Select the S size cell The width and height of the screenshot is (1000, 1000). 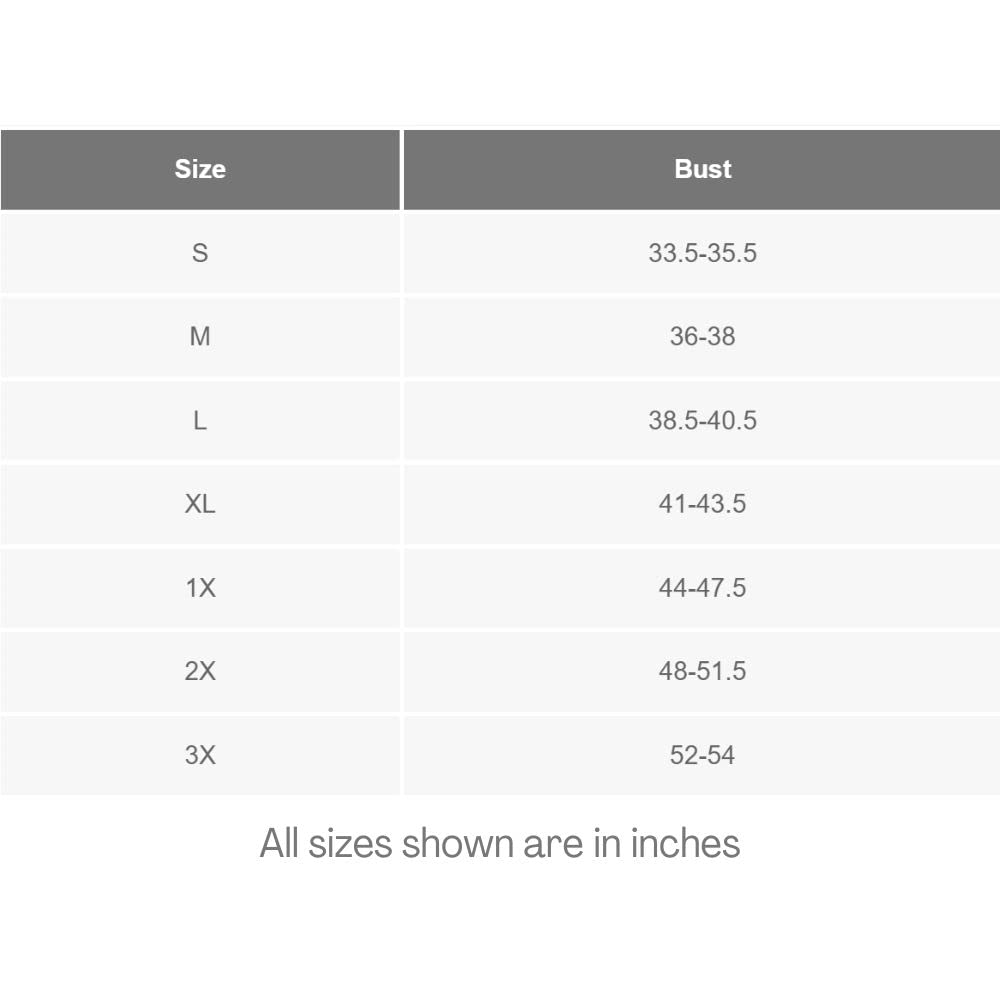pyautogui.click(x=200, y=253)
